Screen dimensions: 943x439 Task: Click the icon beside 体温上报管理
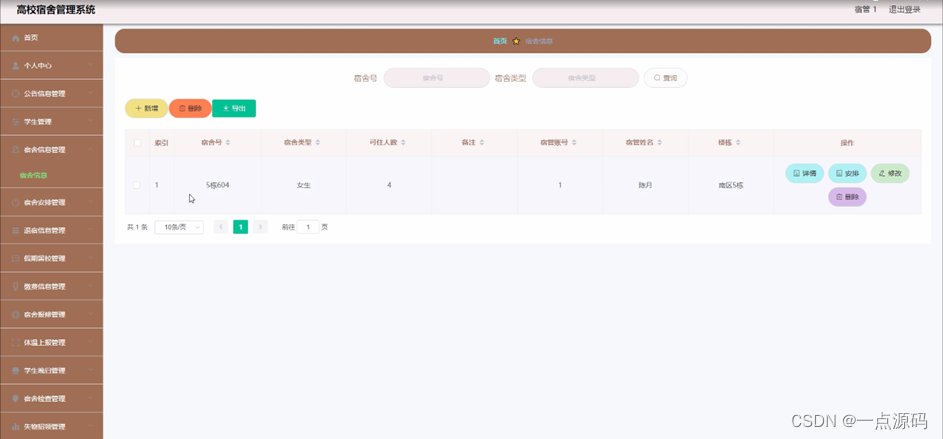click(x=16, y=343)
